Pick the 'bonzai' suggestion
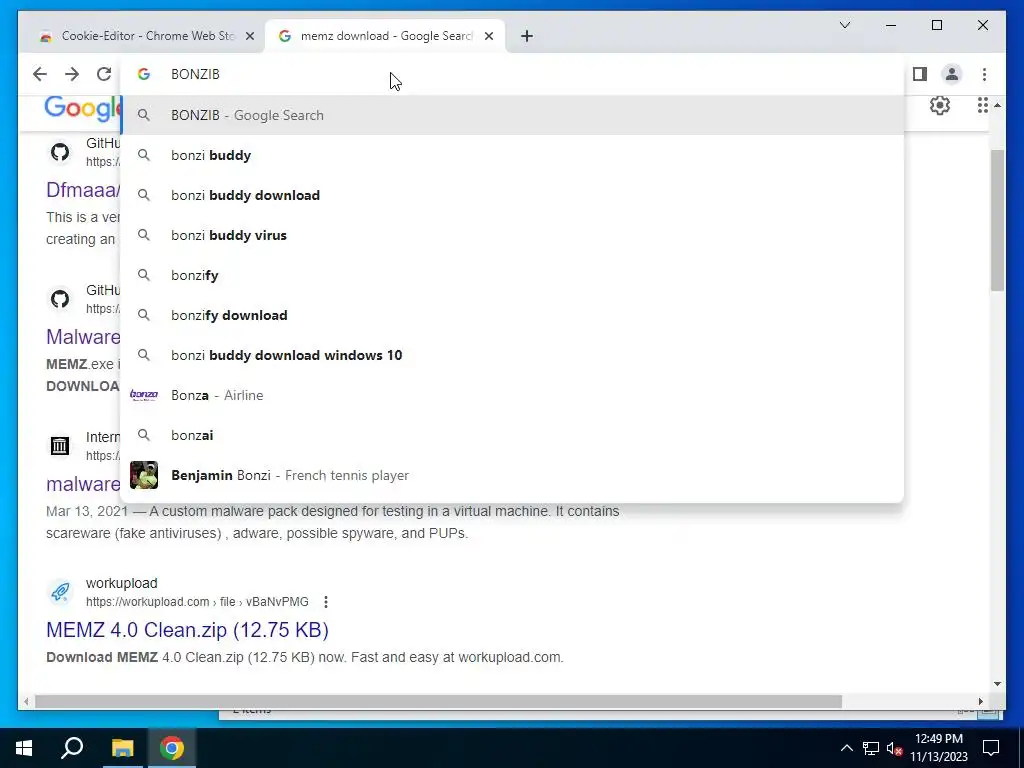 click(x=513, y=435)
